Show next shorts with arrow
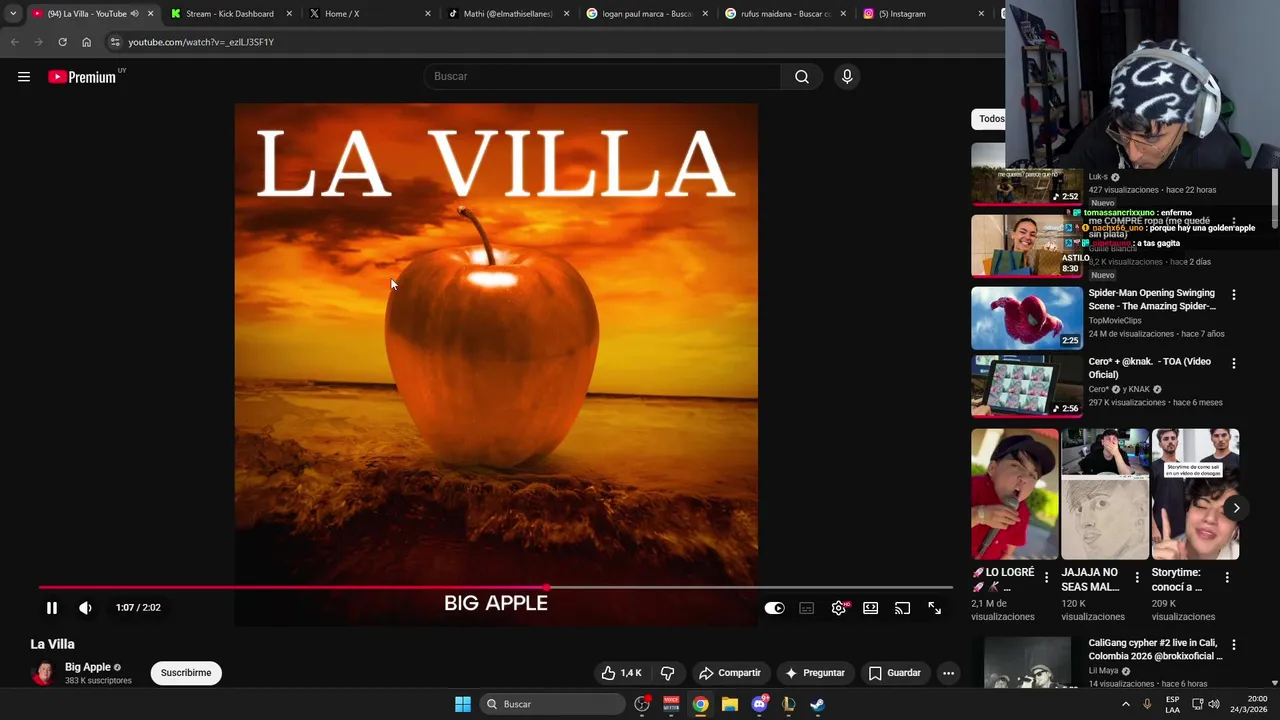 click(1236, 508)
